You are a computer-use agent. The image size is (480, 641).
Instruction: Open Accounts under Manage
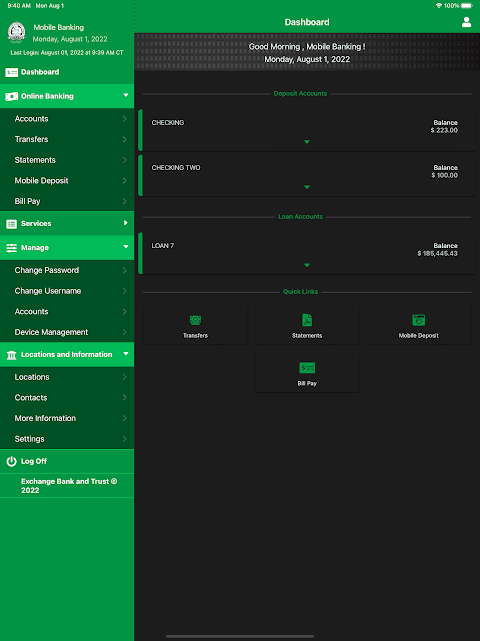[67, 312]
